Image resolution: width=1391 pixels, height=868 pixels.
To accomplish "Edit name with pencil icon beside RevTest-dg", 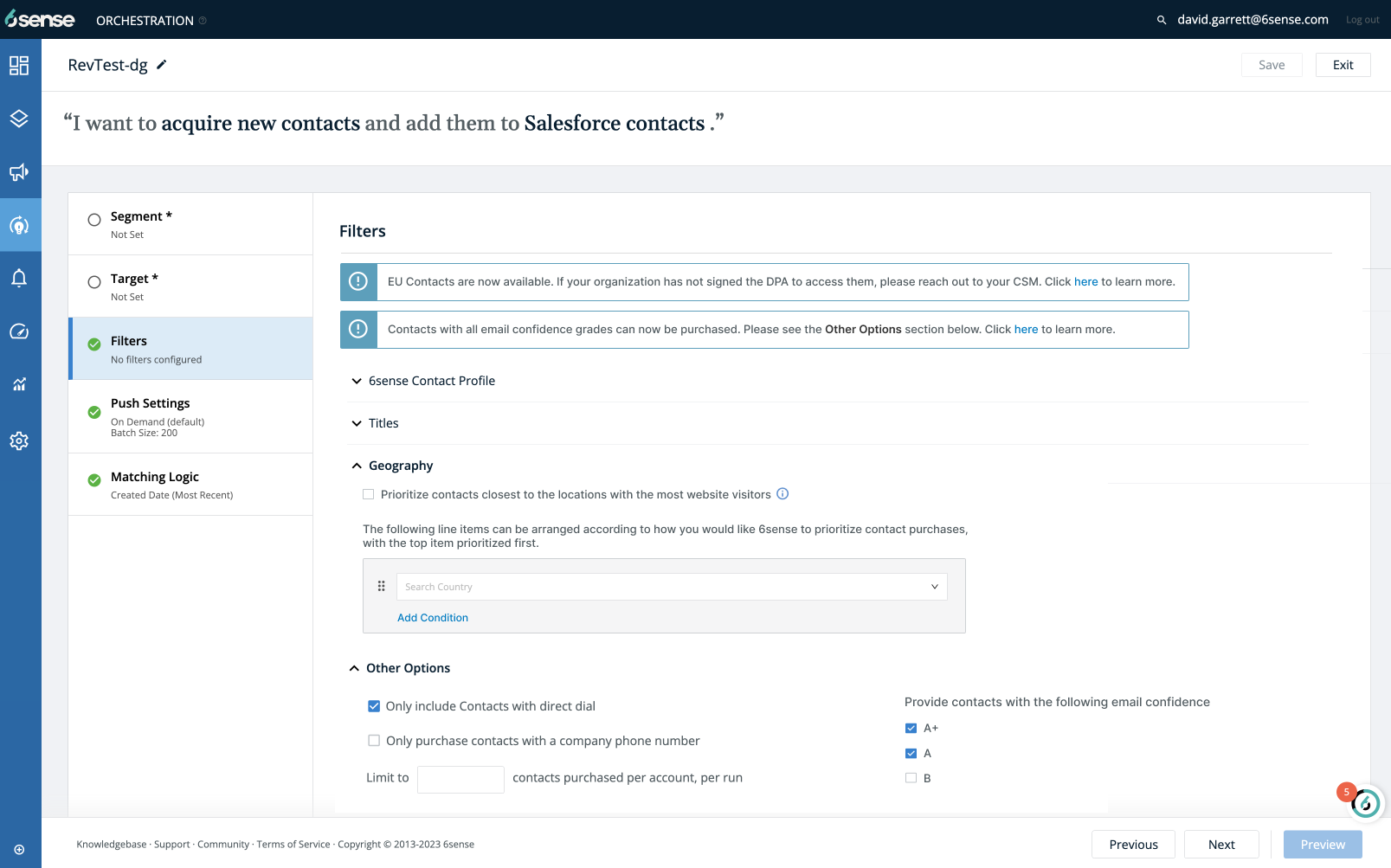I will 161,65.
